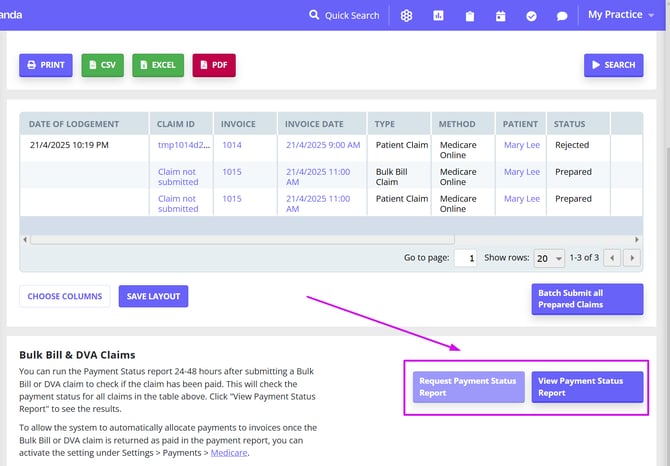Sort by Date of Lodgement column header

pyautogui.click(x=74, y=124)
